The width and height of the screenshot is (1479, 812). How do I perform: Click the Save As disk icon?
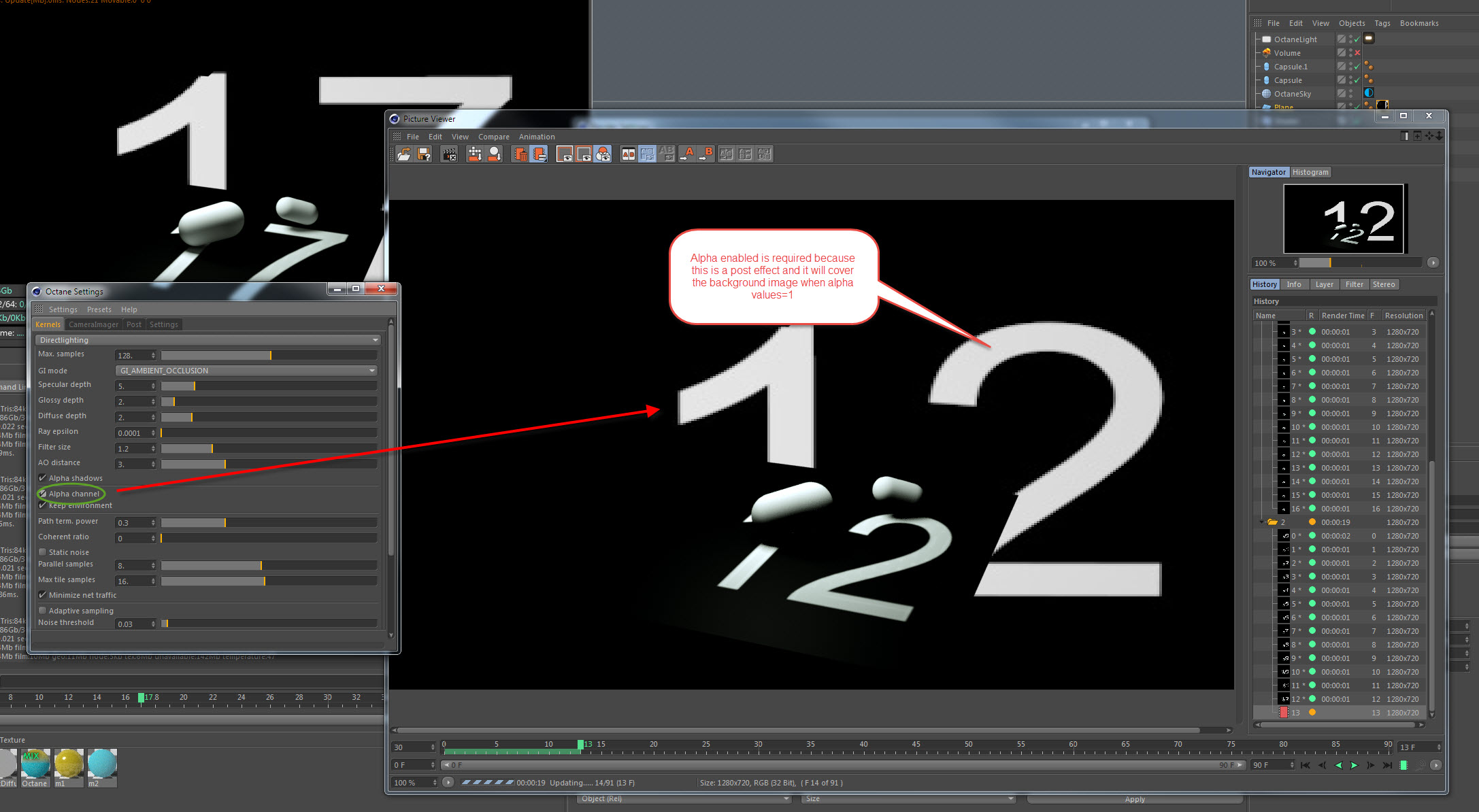[424, 154]
